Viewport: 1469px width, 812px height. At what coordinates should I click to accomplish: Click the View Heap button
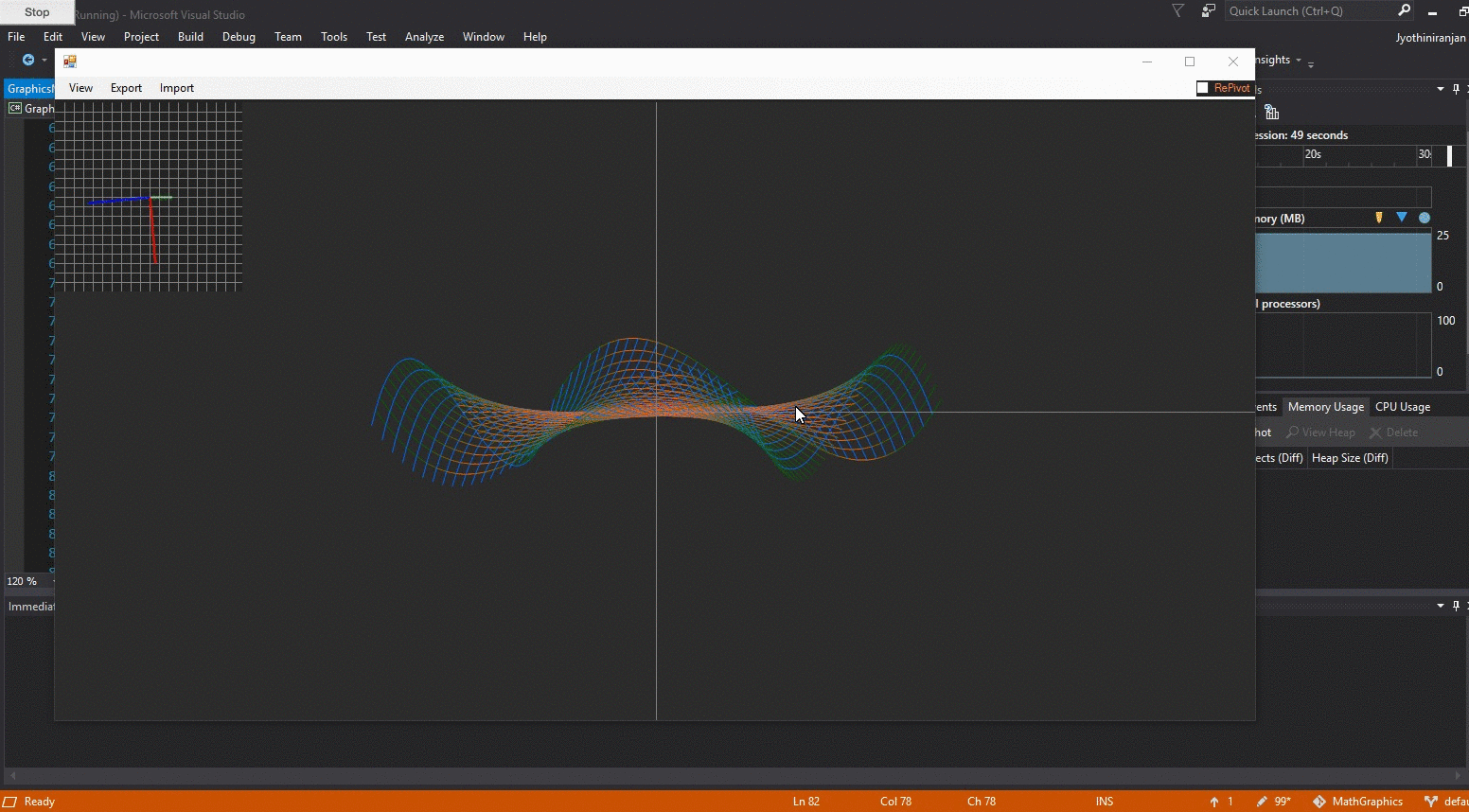[x=1320, y=432]
